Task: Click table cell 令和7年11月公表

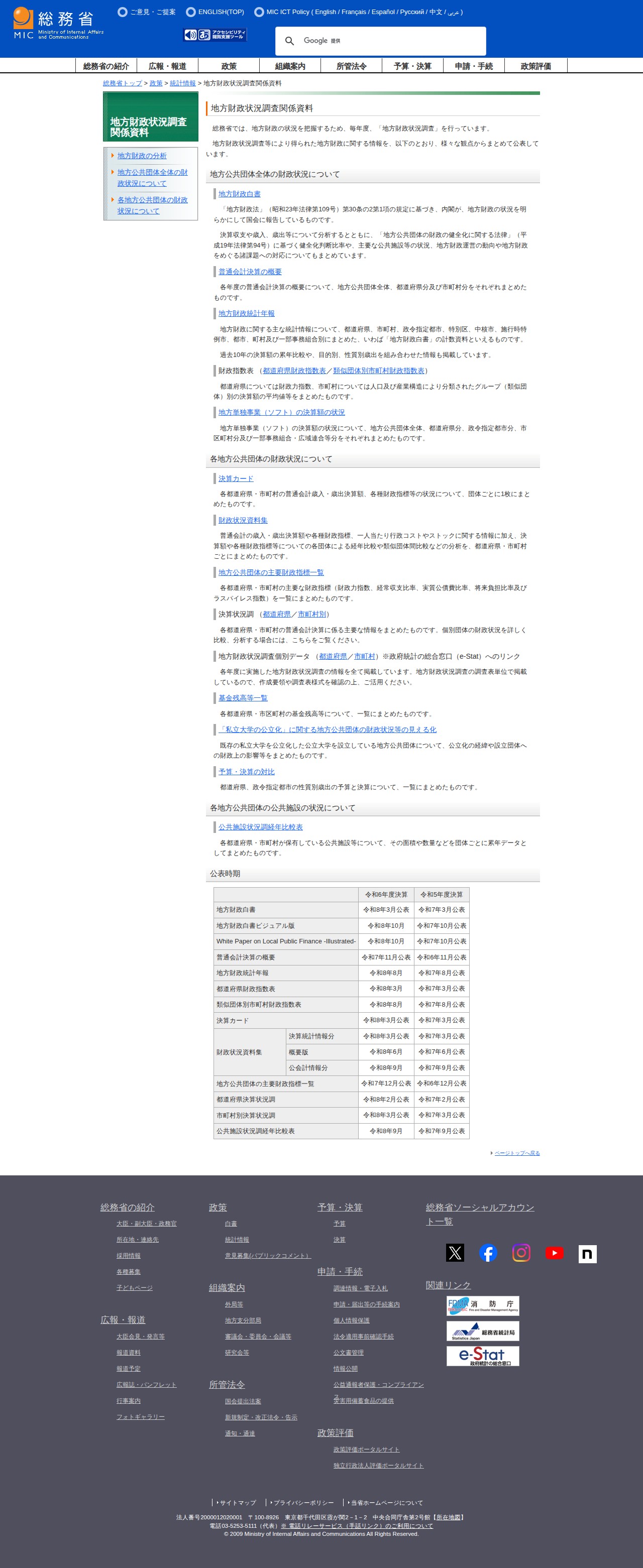Action: coord(386,957)
